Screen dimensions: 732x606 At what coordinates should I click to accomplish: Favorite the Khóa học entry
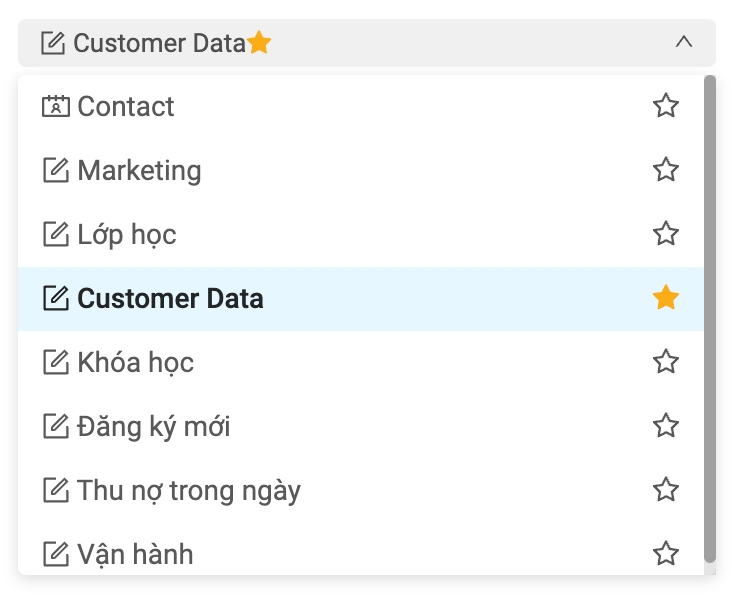coord(666,362)
